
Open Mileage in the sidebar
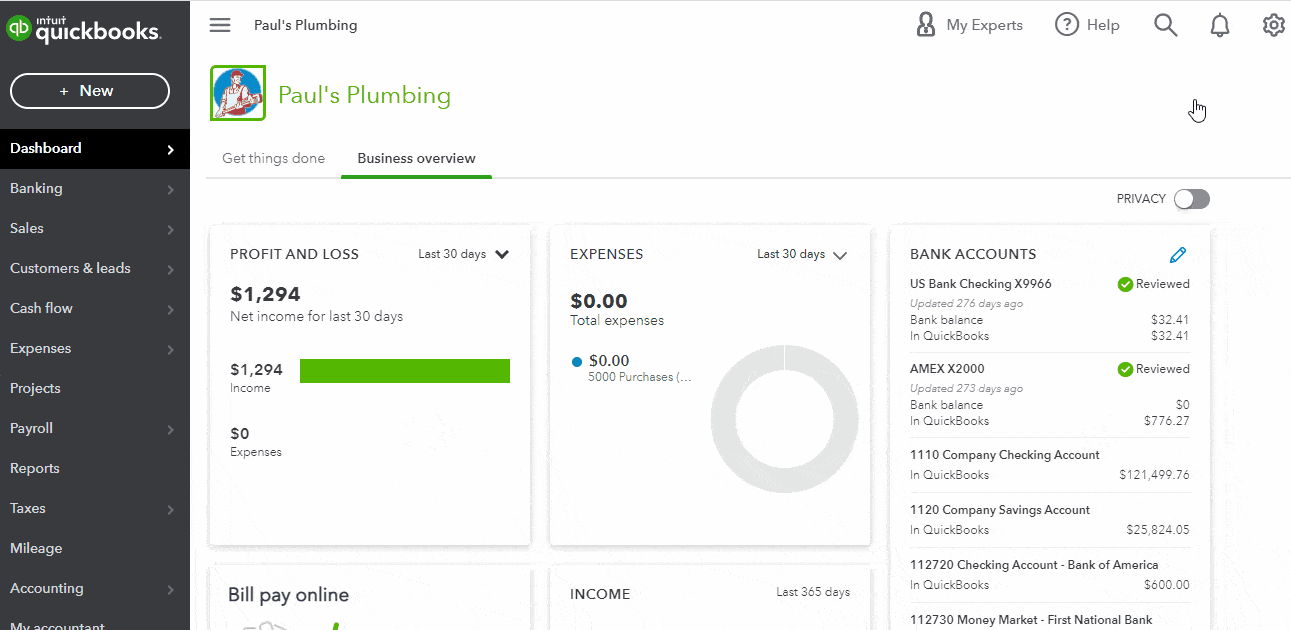(x=95, y=548)
